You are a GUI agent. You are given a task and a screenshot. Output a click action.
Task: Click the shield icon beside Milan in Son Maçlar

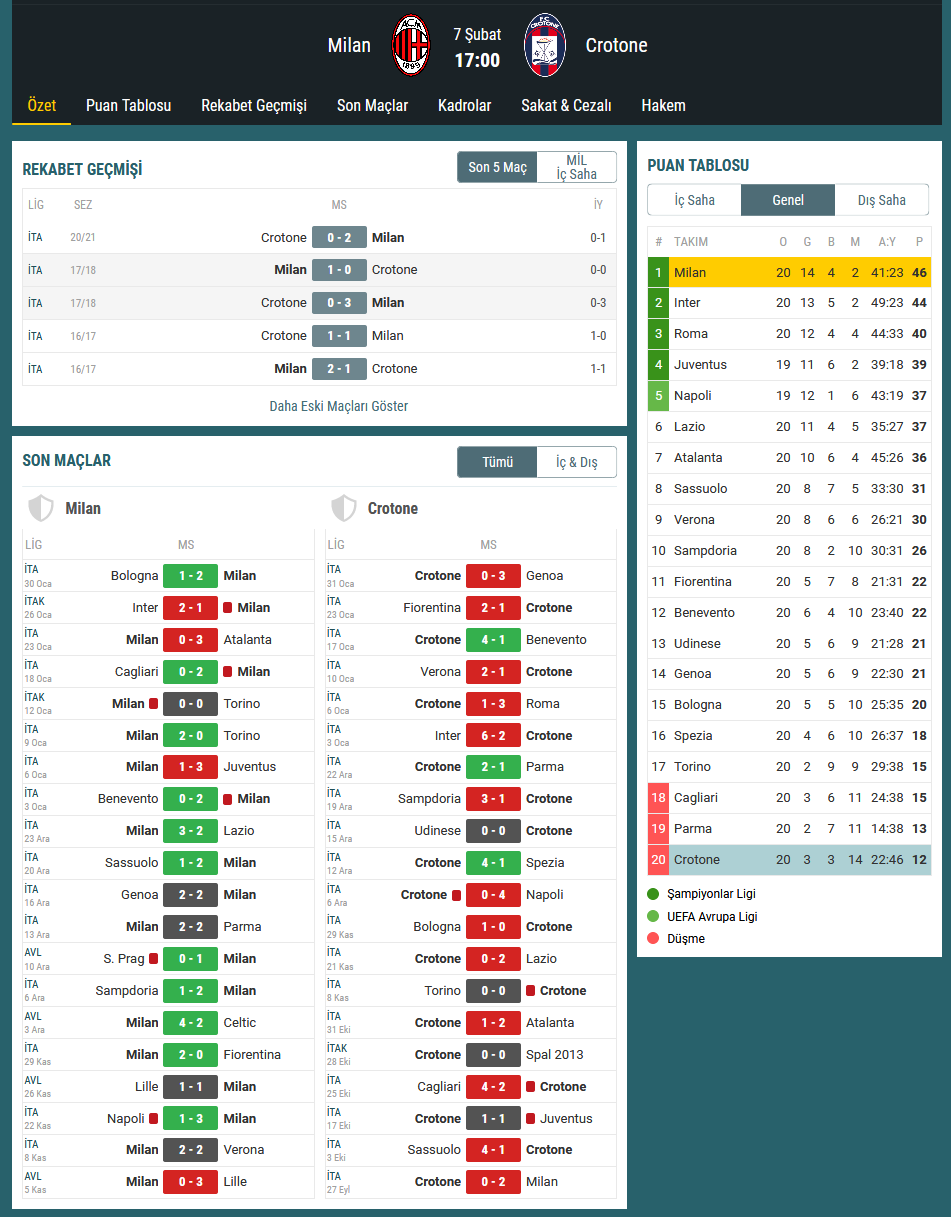click(41, 508)
